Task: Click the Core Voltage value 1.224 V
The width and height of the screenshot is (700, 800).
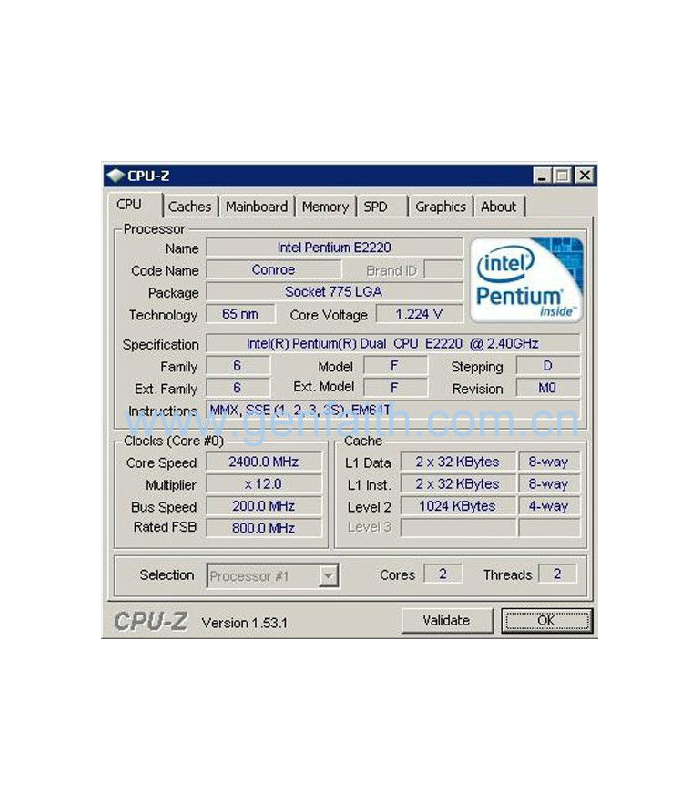Action: [419, 314]
